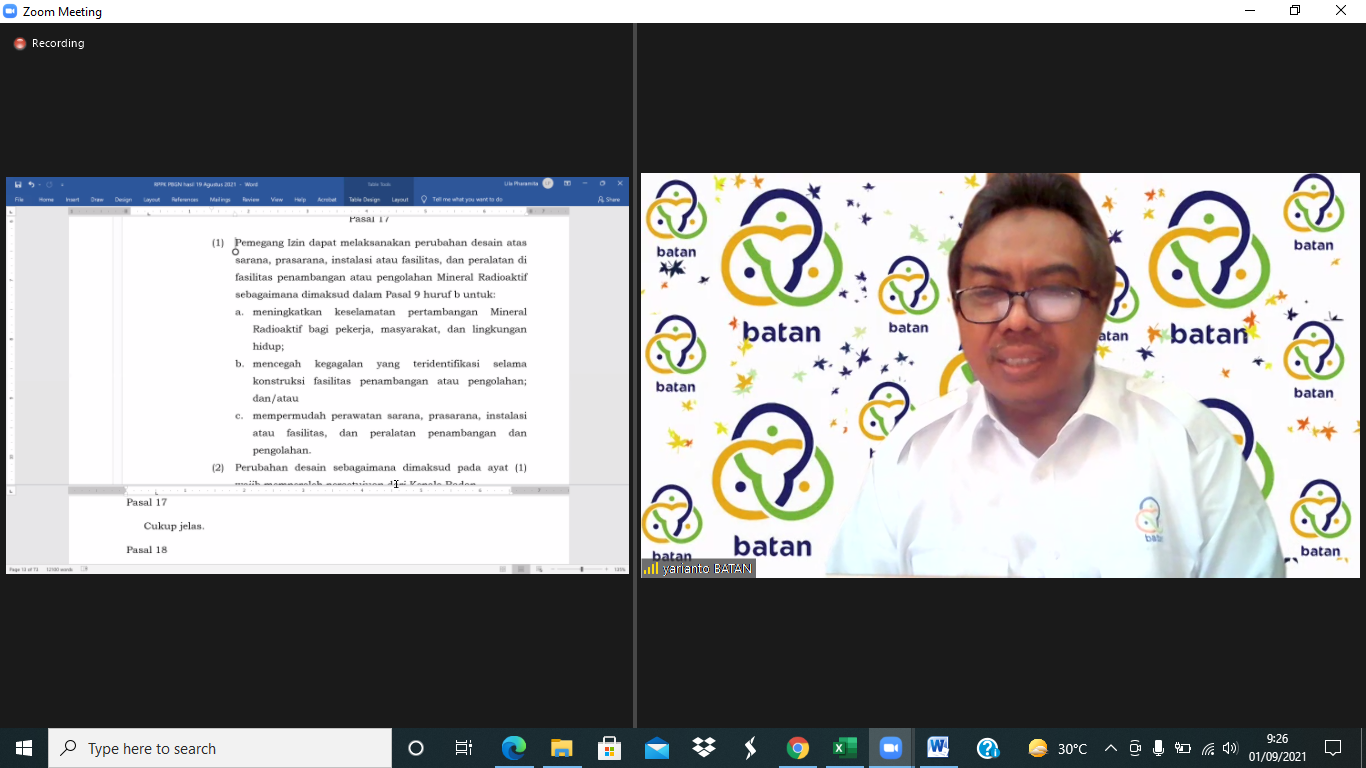Screen dimensions: 1366x768
Task: Open Wi-Fi network tray icon
Action: [x=1208, y=748]
